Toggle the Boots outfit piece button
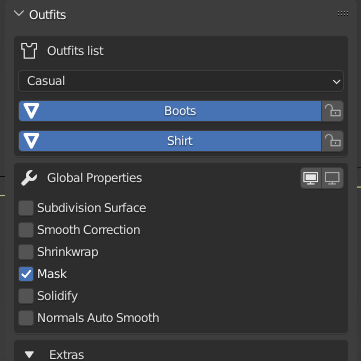Viewport: 361px width, 361px height. [170, 111]
